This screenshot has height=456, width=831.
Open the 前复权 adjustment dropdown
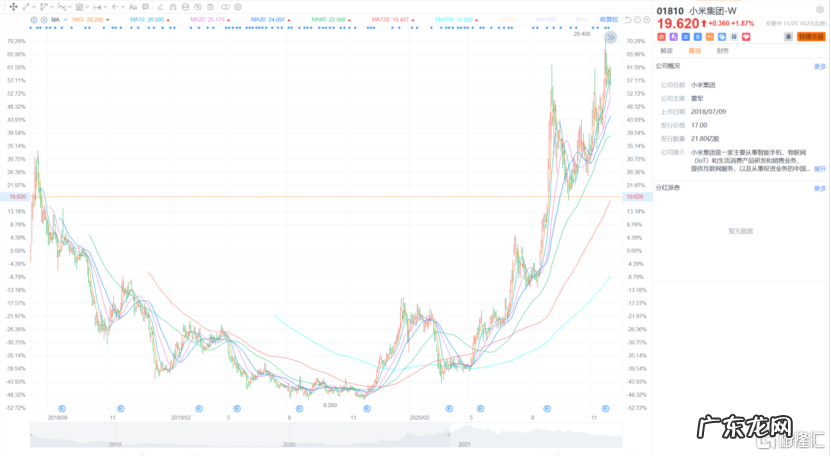609,20
